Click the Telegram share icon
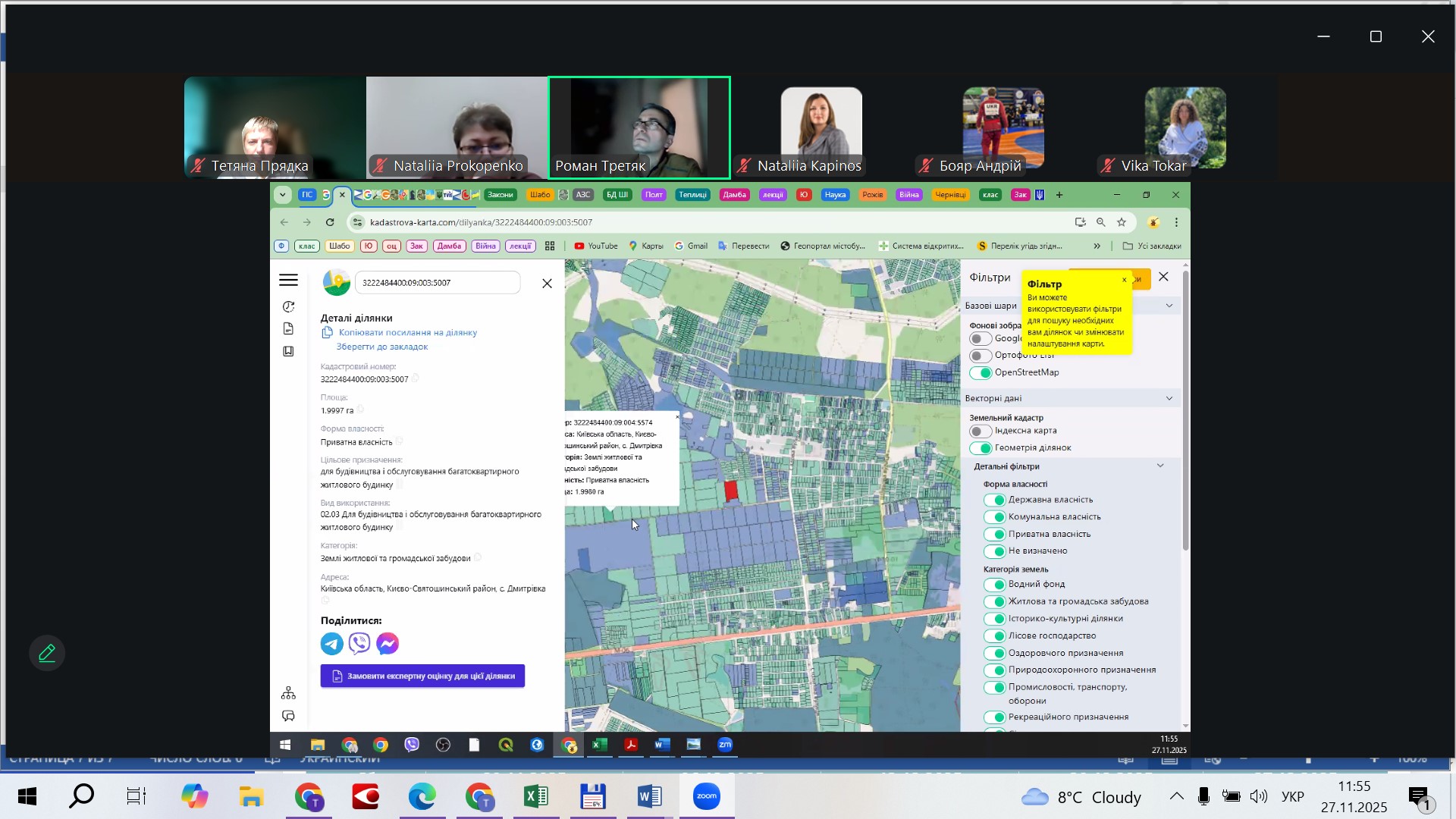Image resolution: width=1456 pixels, height=819 pixels. [x=331, y=644]
